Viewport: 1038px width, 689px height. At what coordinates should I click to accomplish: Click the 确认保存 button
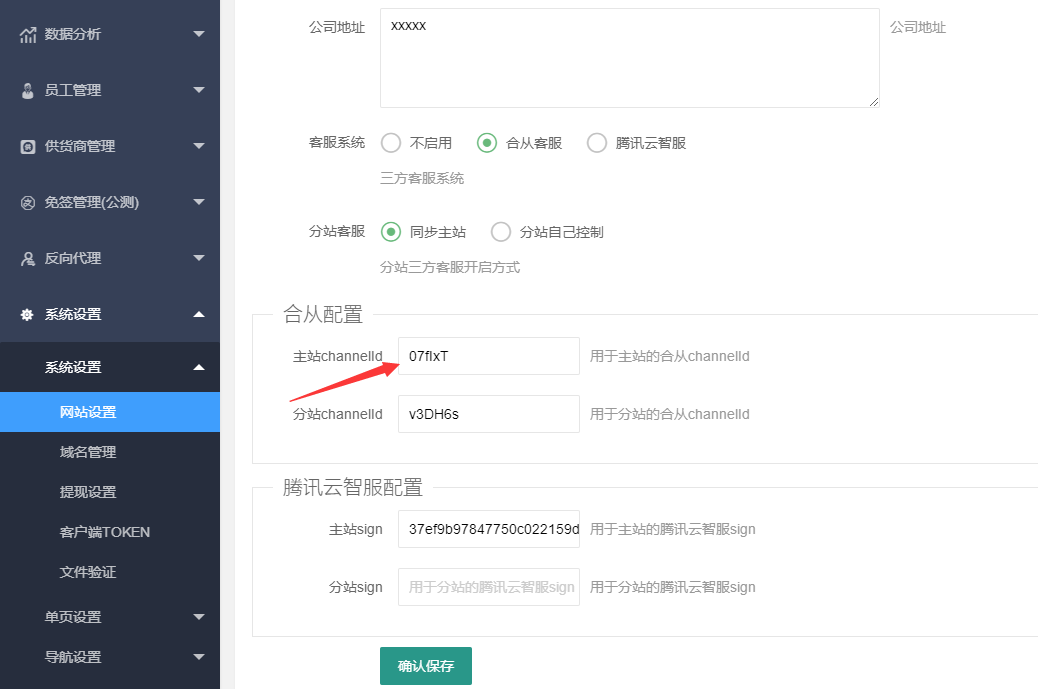tap(426, 666)
